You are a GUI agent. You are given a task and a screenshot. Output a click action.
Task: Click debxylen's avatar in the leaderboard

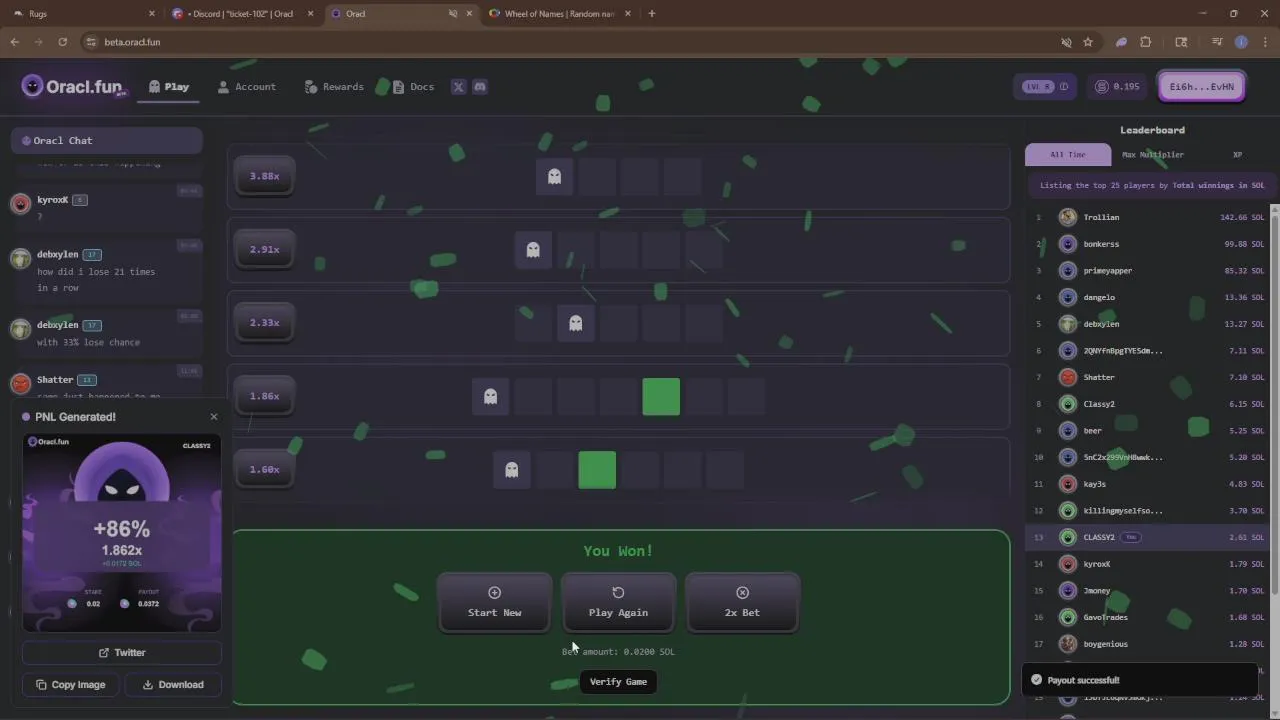pyautogui.click(x=1068, y=324)
